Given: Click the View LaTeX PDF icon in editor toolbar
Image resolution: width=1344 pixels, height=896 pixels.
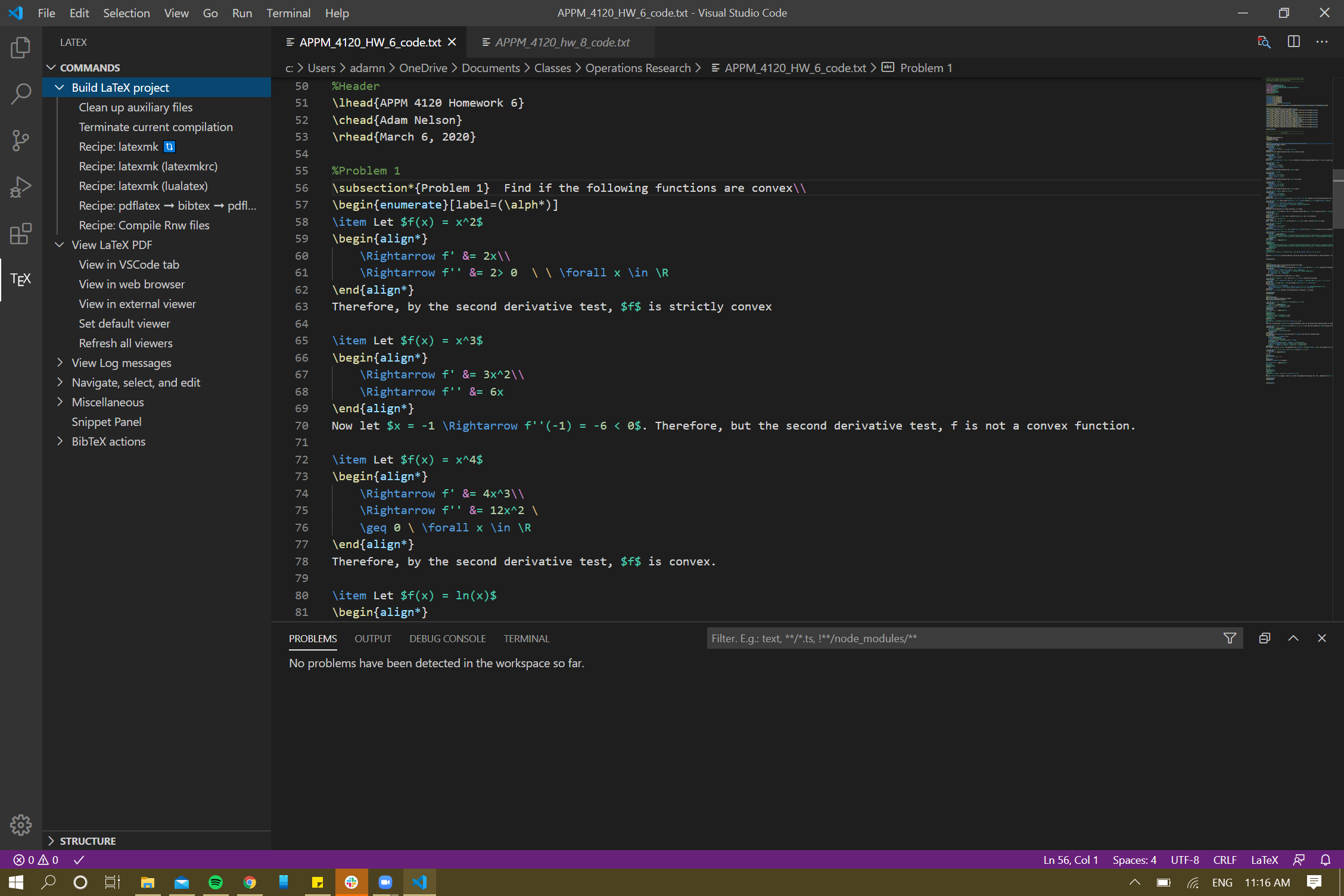Looking at the screenshot, I should point(1264,42).
